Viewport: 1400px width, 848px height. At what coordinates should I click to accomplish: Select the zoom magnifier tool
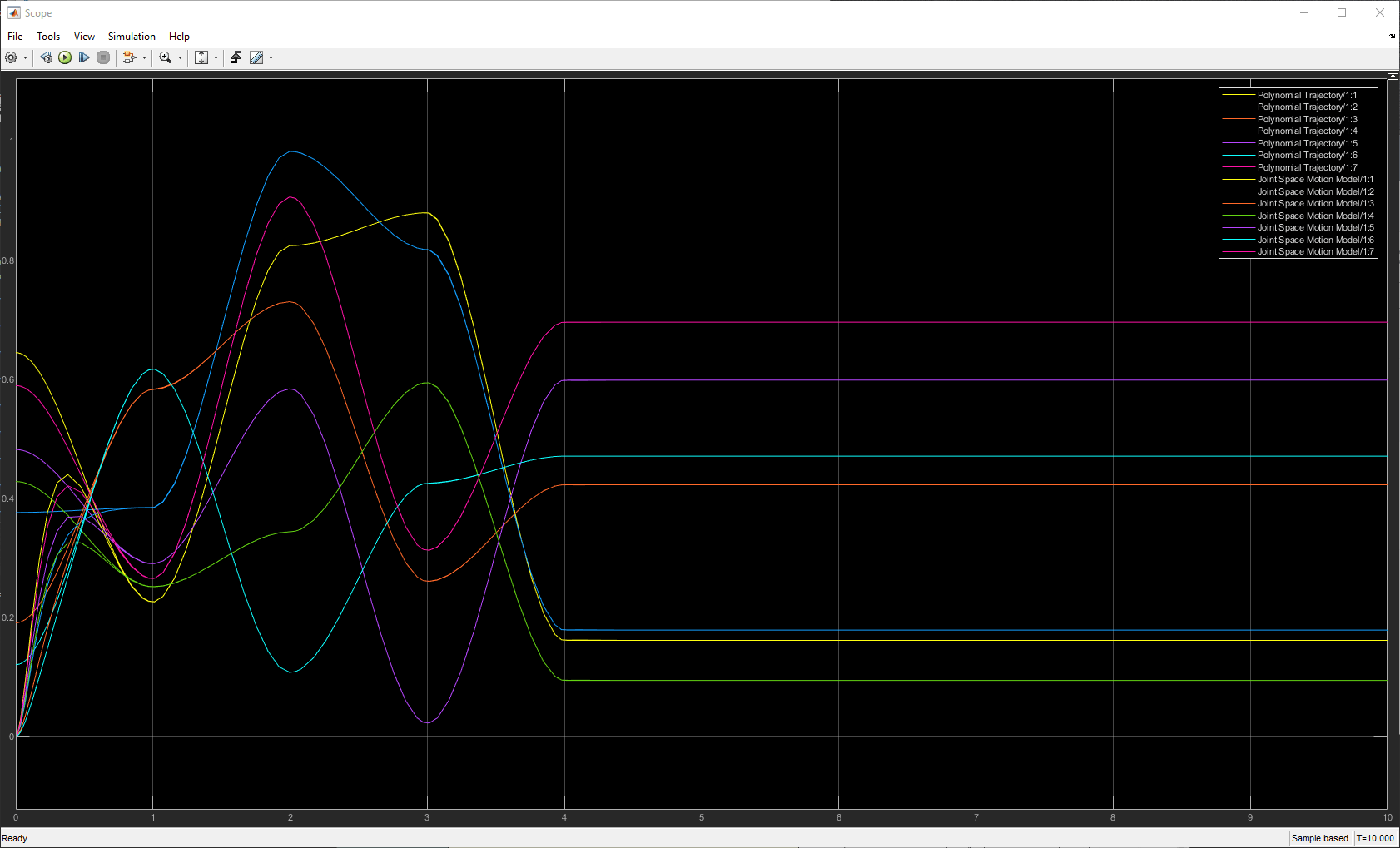165,57
